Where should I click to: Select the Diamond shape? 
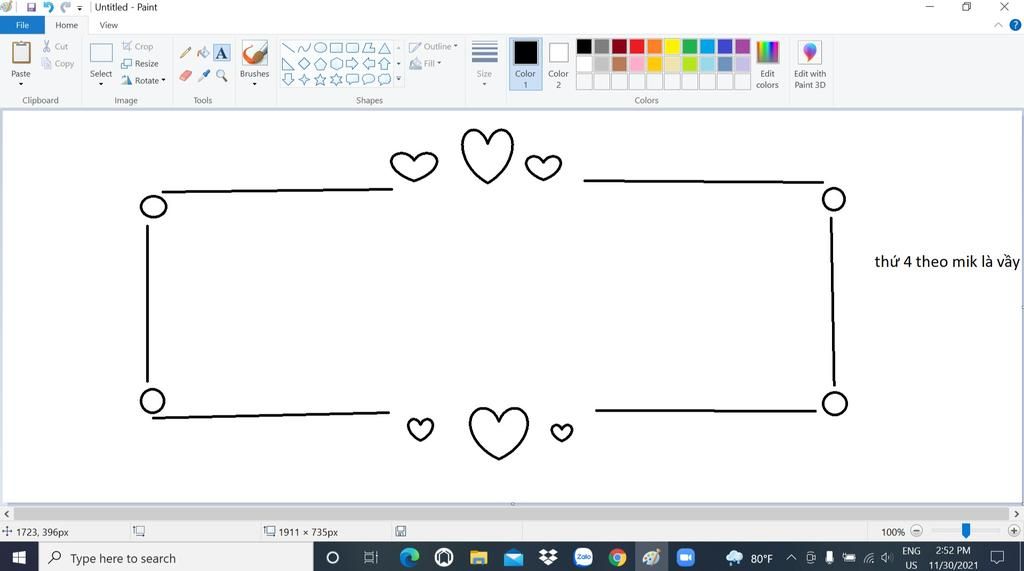(x=304, y=64)
